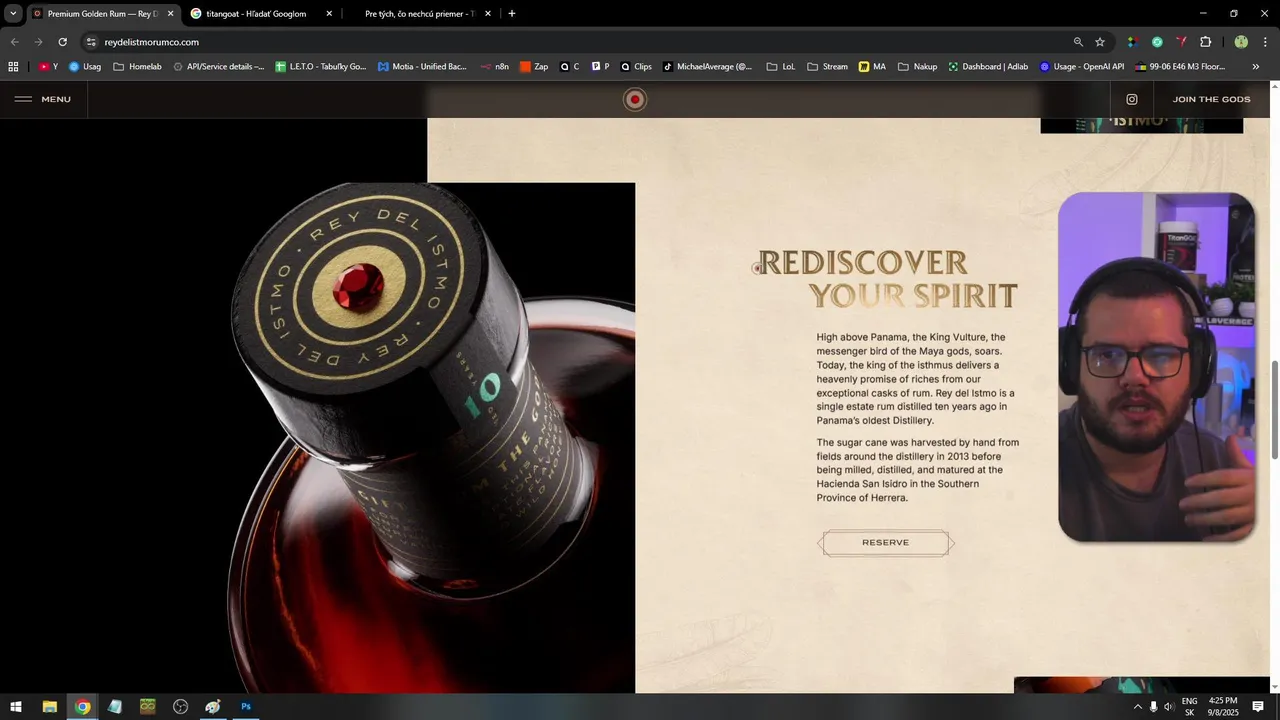Open the Windows notification center

[1258, 707]
